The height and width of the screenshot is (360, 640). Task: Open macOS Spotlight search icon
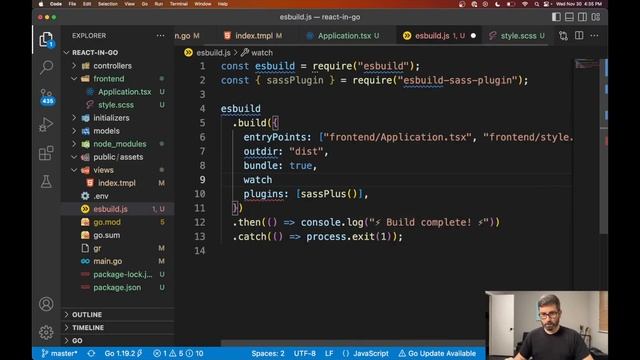click(536, 4)
